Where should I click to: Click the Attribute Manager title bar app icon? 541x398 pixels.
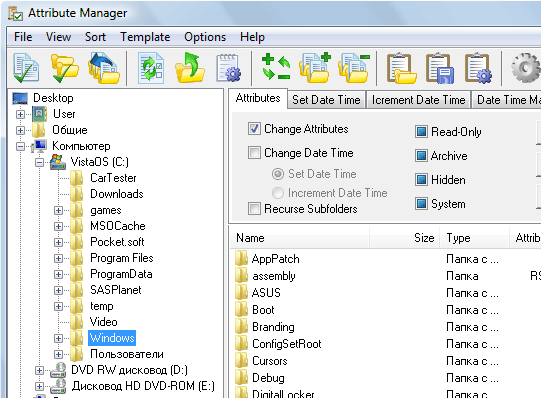16,13
